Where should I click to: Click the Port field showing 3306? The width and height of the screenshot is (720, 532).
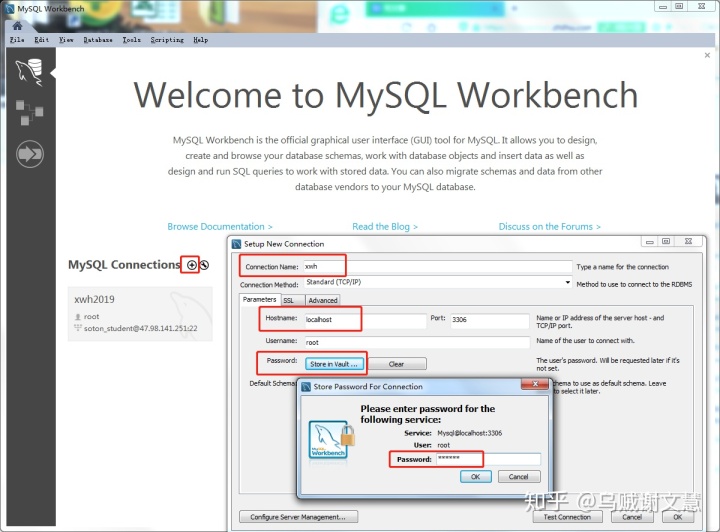pyautogui.click(x=489, y=319)
